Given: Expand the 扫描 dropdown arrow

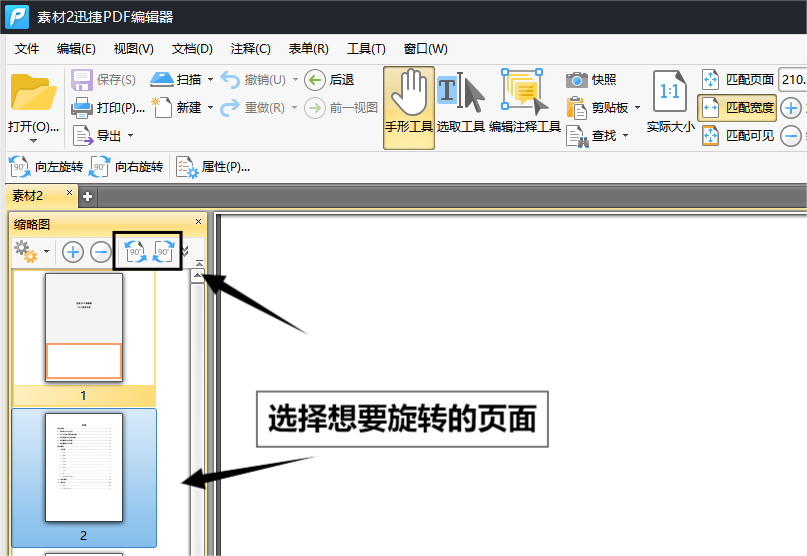Looking at the screenshot, I should (210, 80).
